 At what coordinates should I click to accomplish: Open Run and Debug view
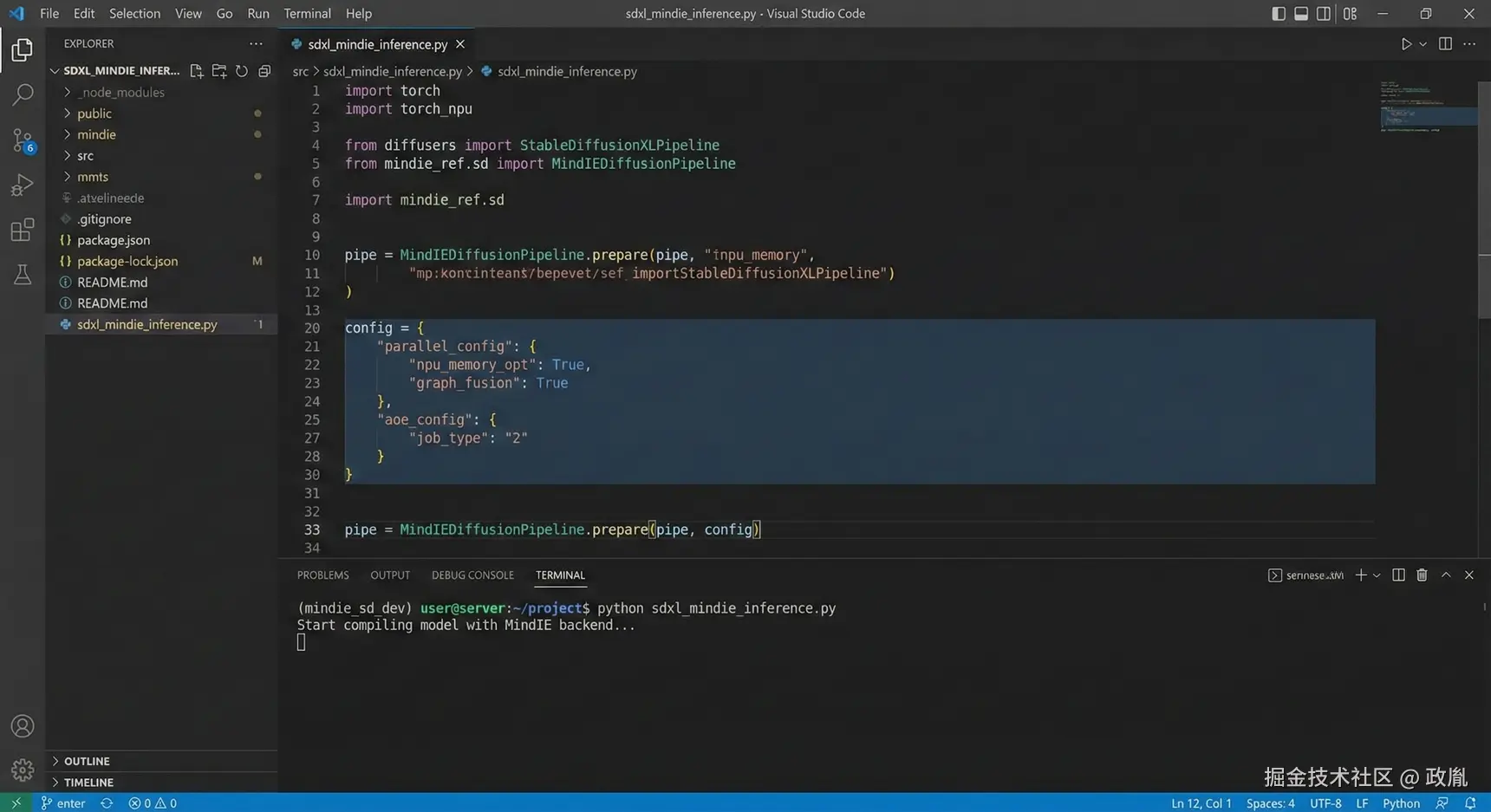[23, 185]
